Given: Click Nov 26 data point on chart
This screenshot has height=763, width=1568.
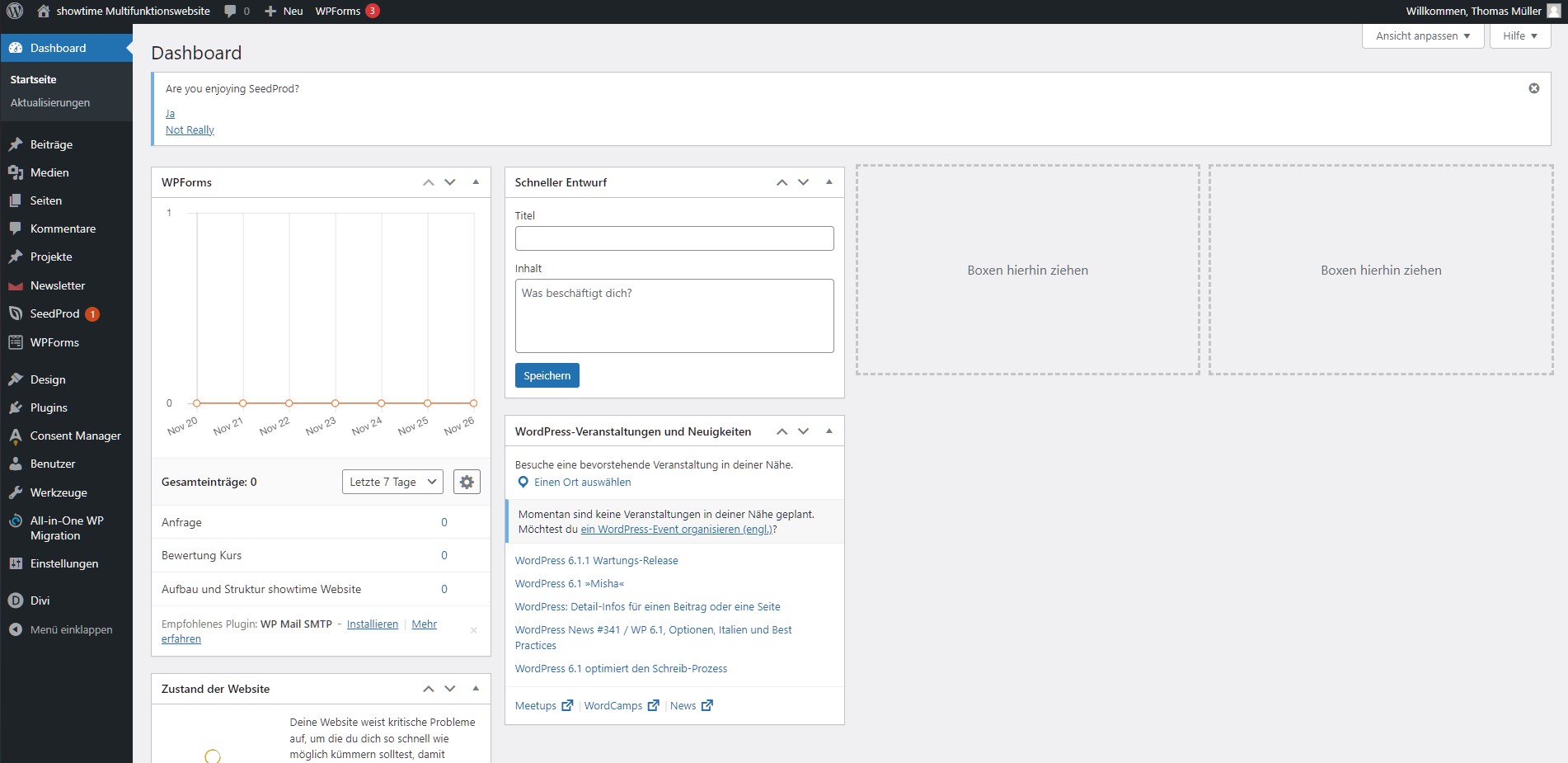Looking at the screenshot, I should (473, 403).
